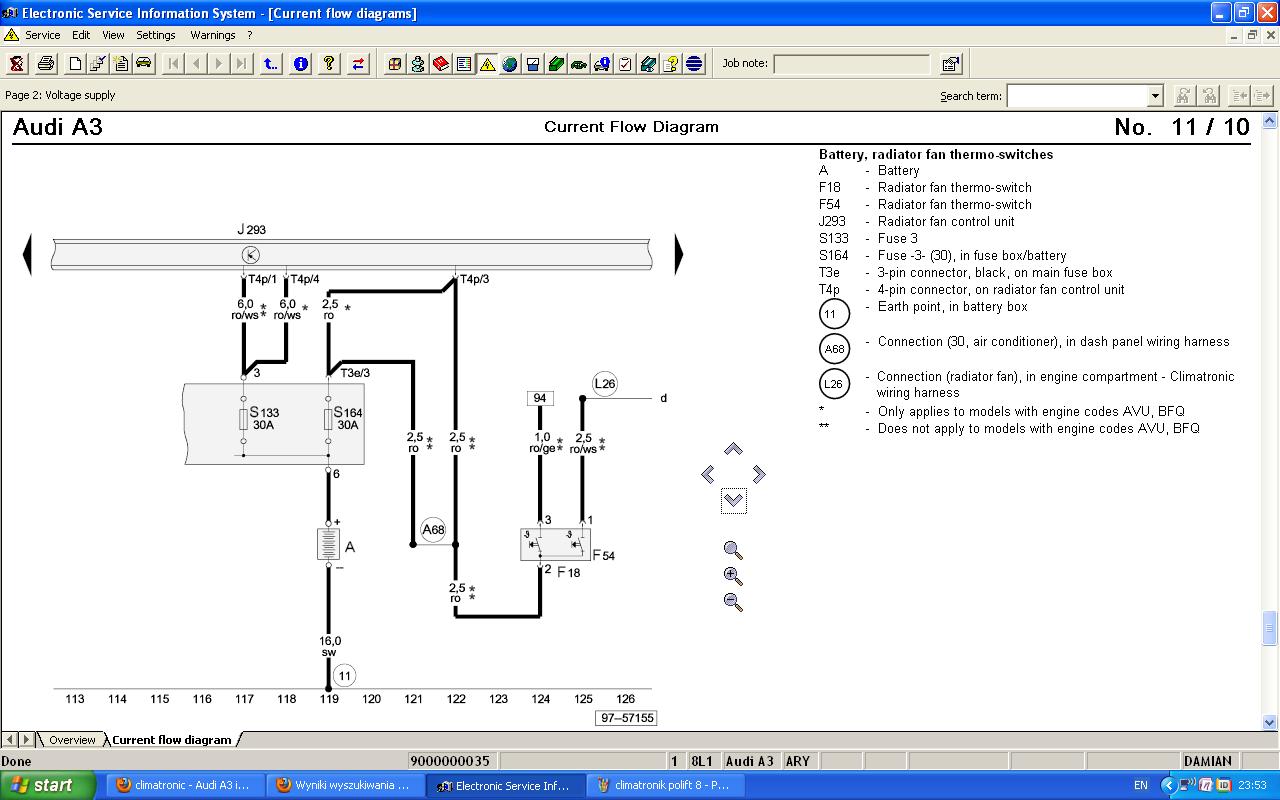
Task: Click the blue 't..' up-level icon
Action: coord(271,64)
